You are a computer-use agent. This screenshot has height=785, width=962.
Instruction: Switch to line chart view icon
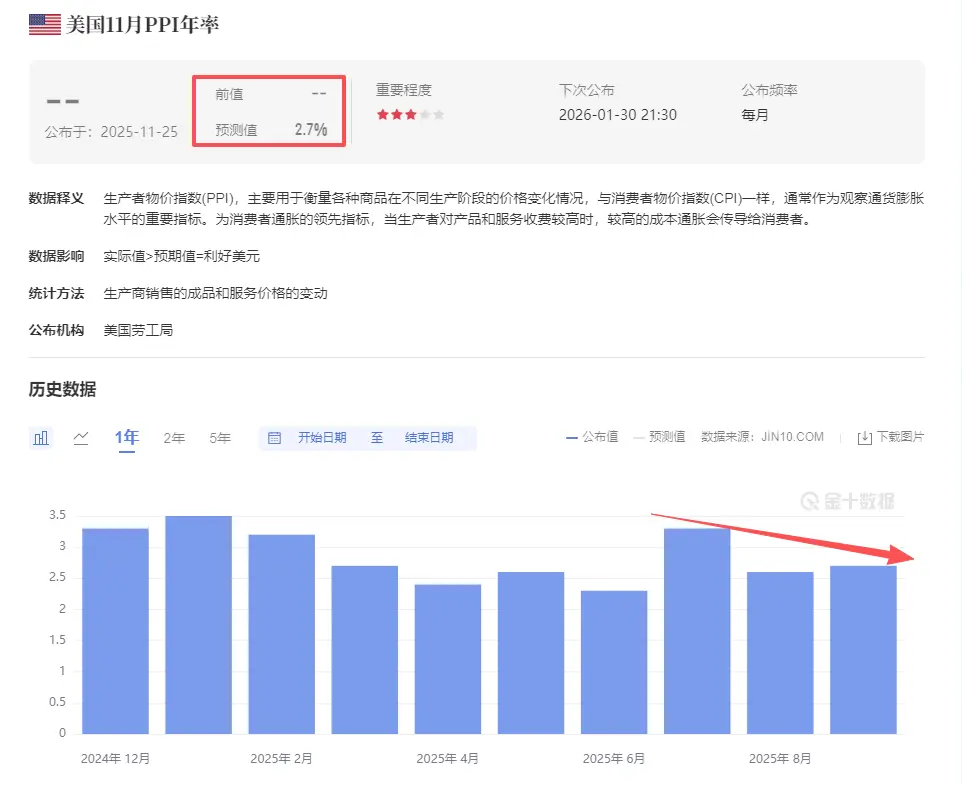pyautogui.click(x=81, y=438)
